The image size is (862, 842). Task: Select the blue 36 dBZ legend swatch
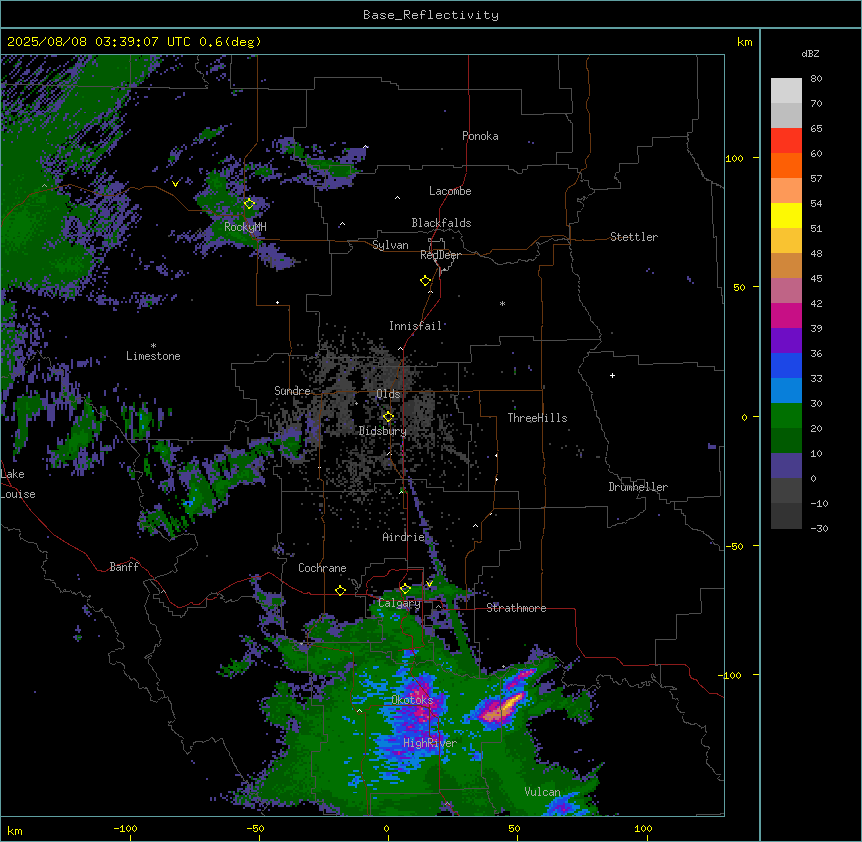[786, 365]
